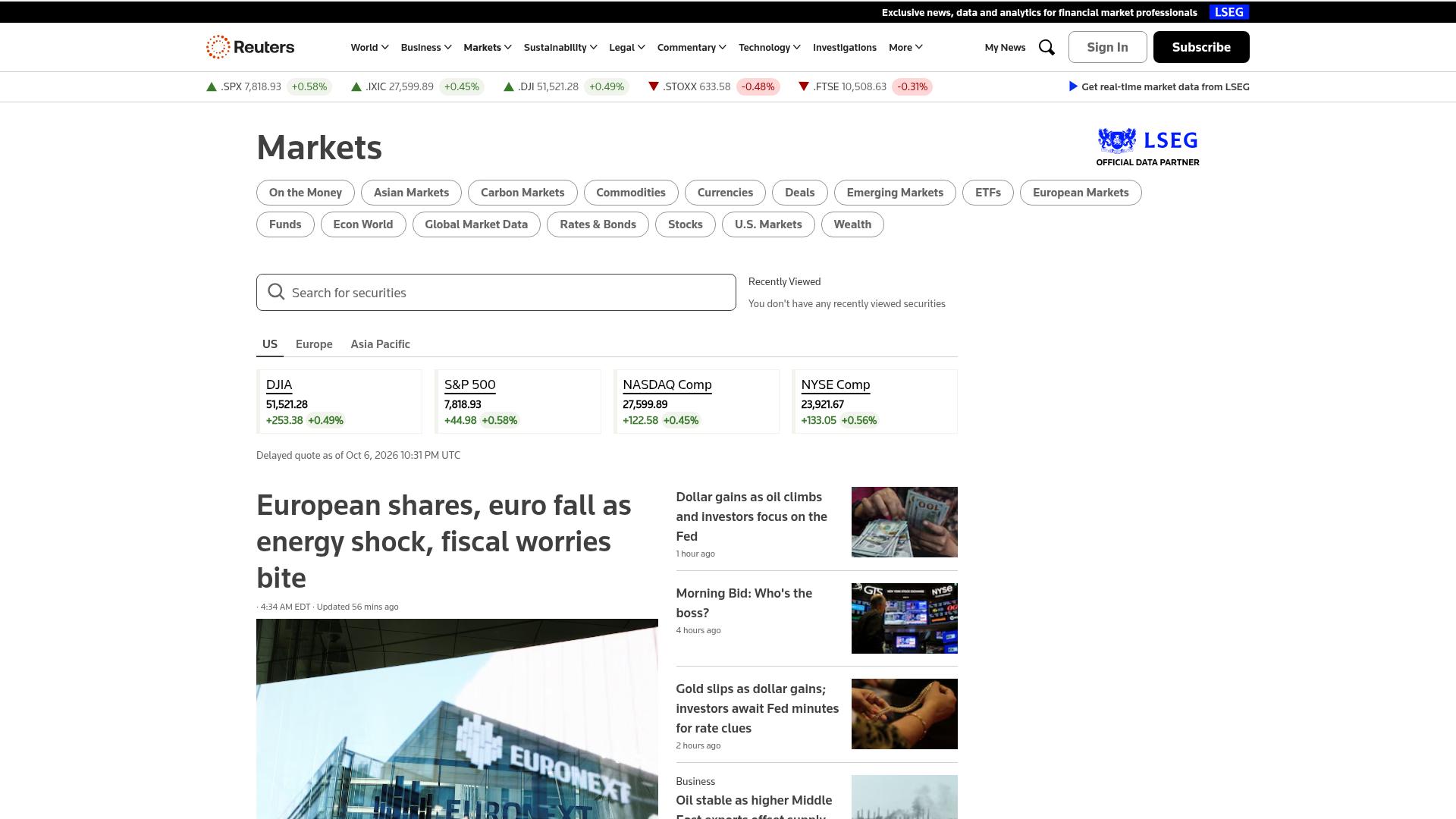Screen dimensions: 1456x819
Task: Click the .IXIC ticker up arrow
Action: [356, 86]
